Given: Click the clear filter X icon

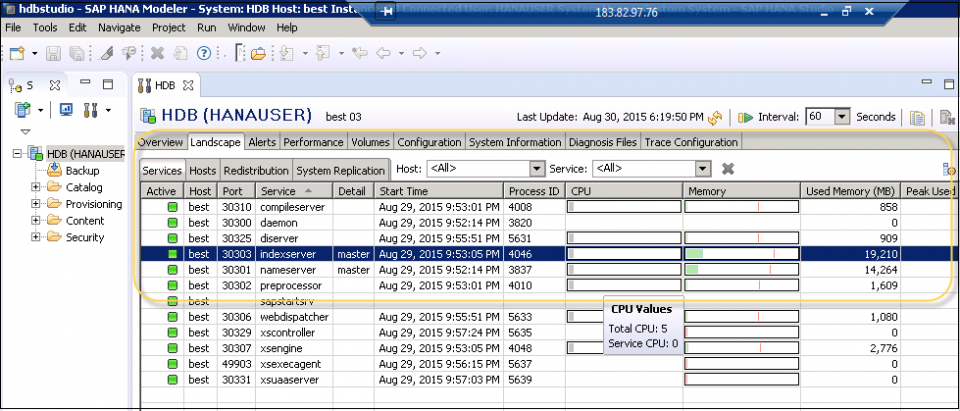Looking at the screenshot, I should point(728,169).
